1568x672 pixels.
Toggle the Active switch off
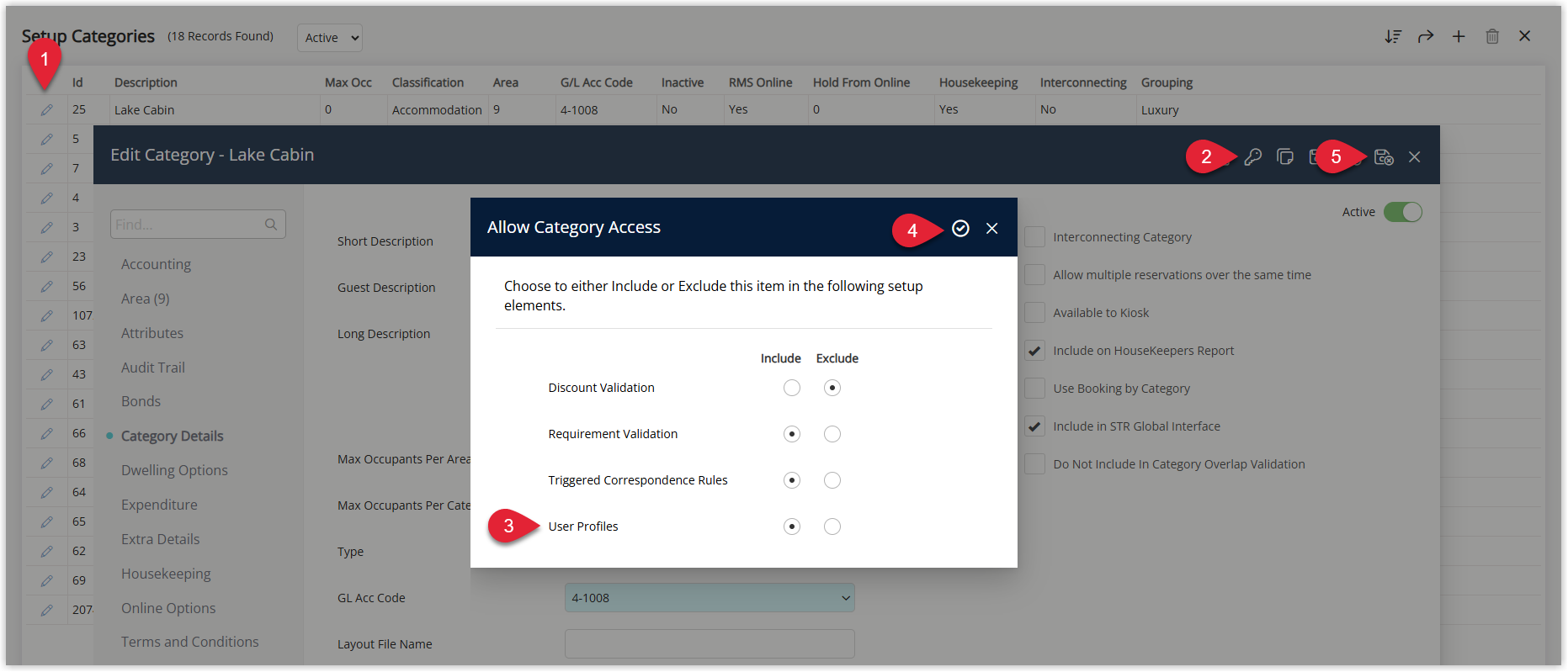pyautogui.click(x=1403, y=212)
